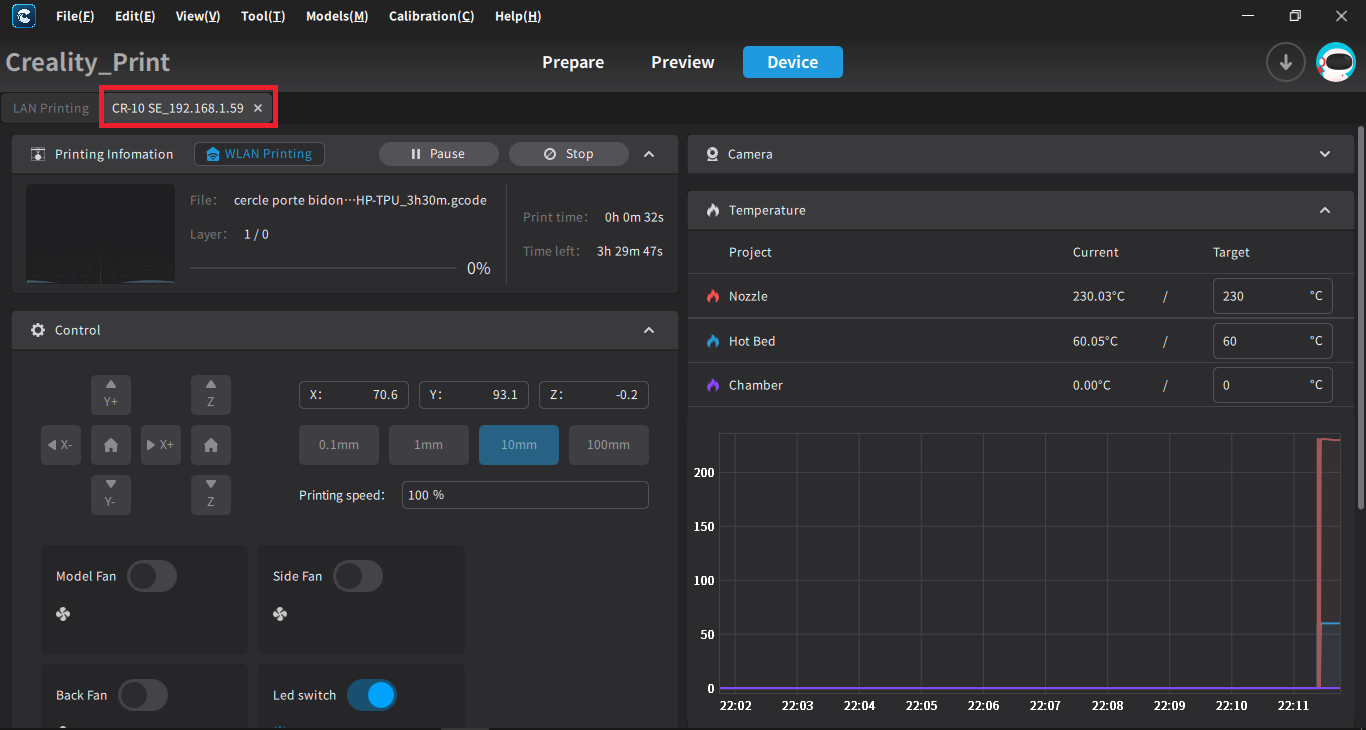Stop the current print
The width and height of the screenshot is (1366, 730).
click(569, 154)
